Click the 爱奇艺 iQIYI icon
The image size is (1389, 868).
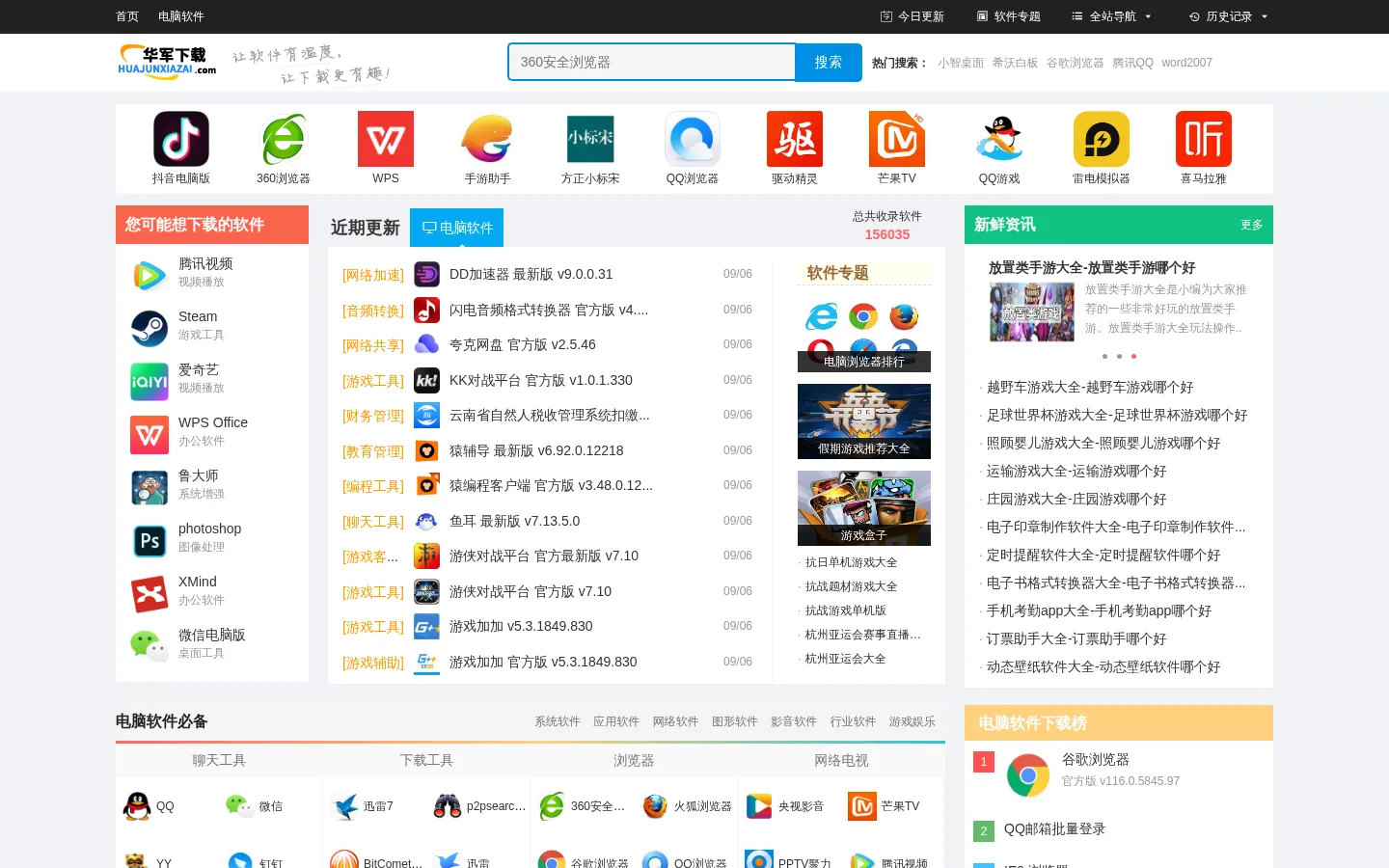(150, 382)
